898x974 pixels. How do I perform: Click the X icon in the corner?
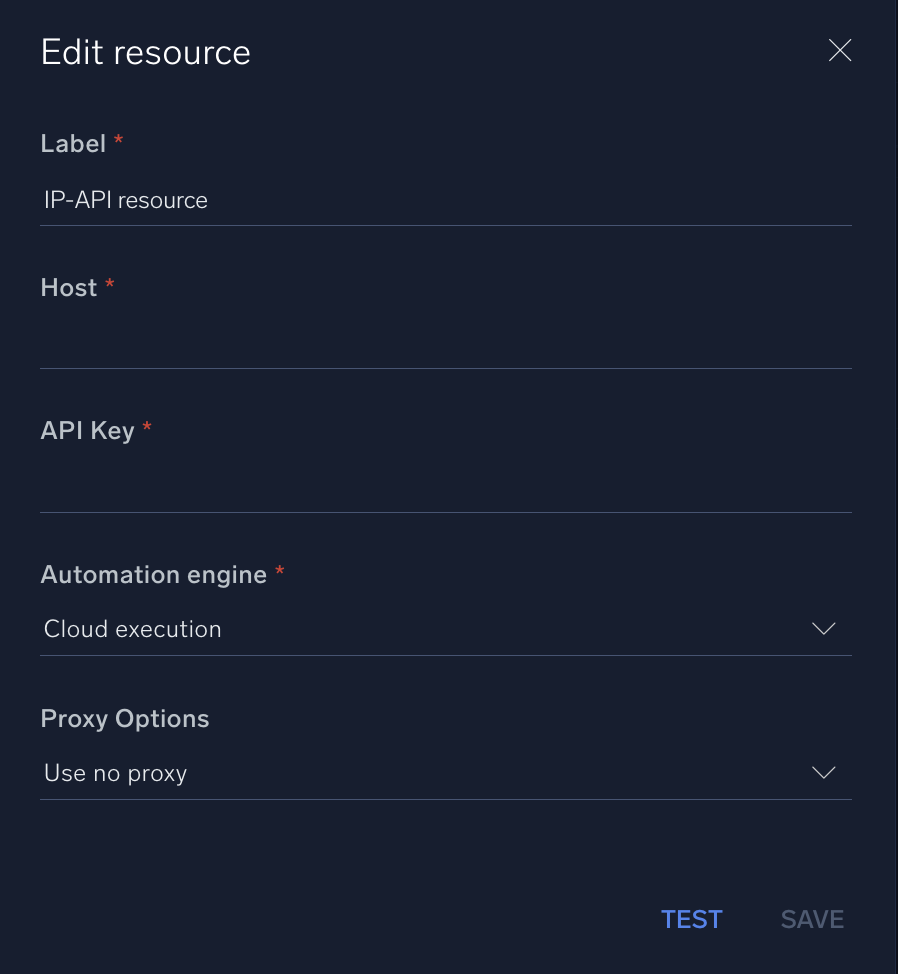coord(840,50)
